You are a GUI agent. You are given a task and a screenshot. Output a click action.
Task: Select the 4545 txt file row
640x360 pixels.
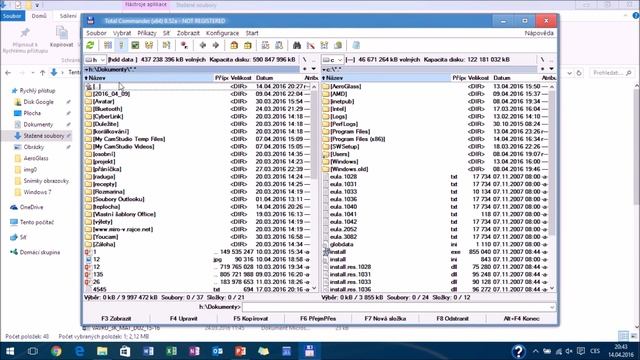click(197, 289)
